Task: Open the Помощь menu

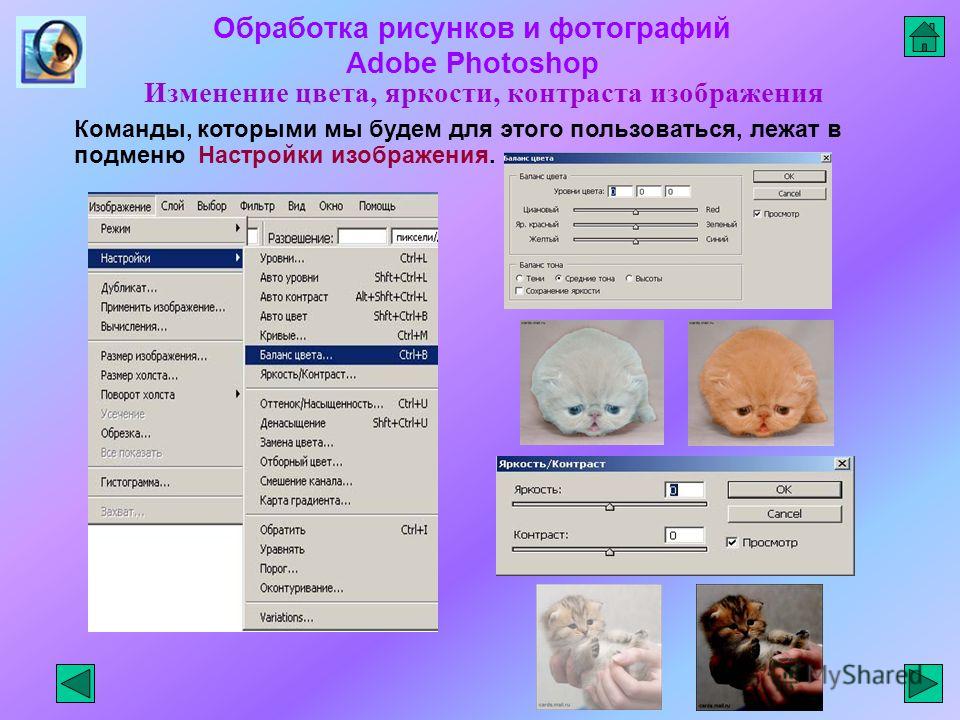Action: pyautogui.click(x=377, y=206)
